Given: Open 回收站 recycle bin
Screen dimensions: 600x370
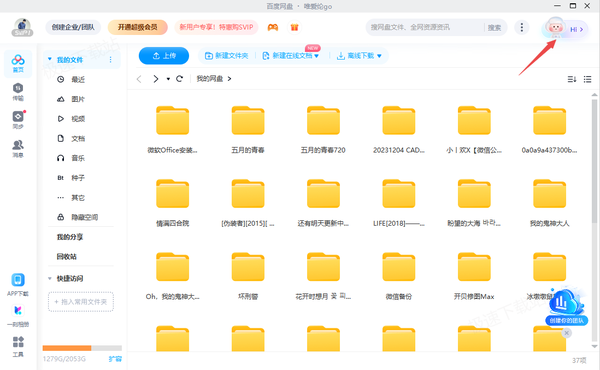Looking at the screenshot, I should coord(67,257).
